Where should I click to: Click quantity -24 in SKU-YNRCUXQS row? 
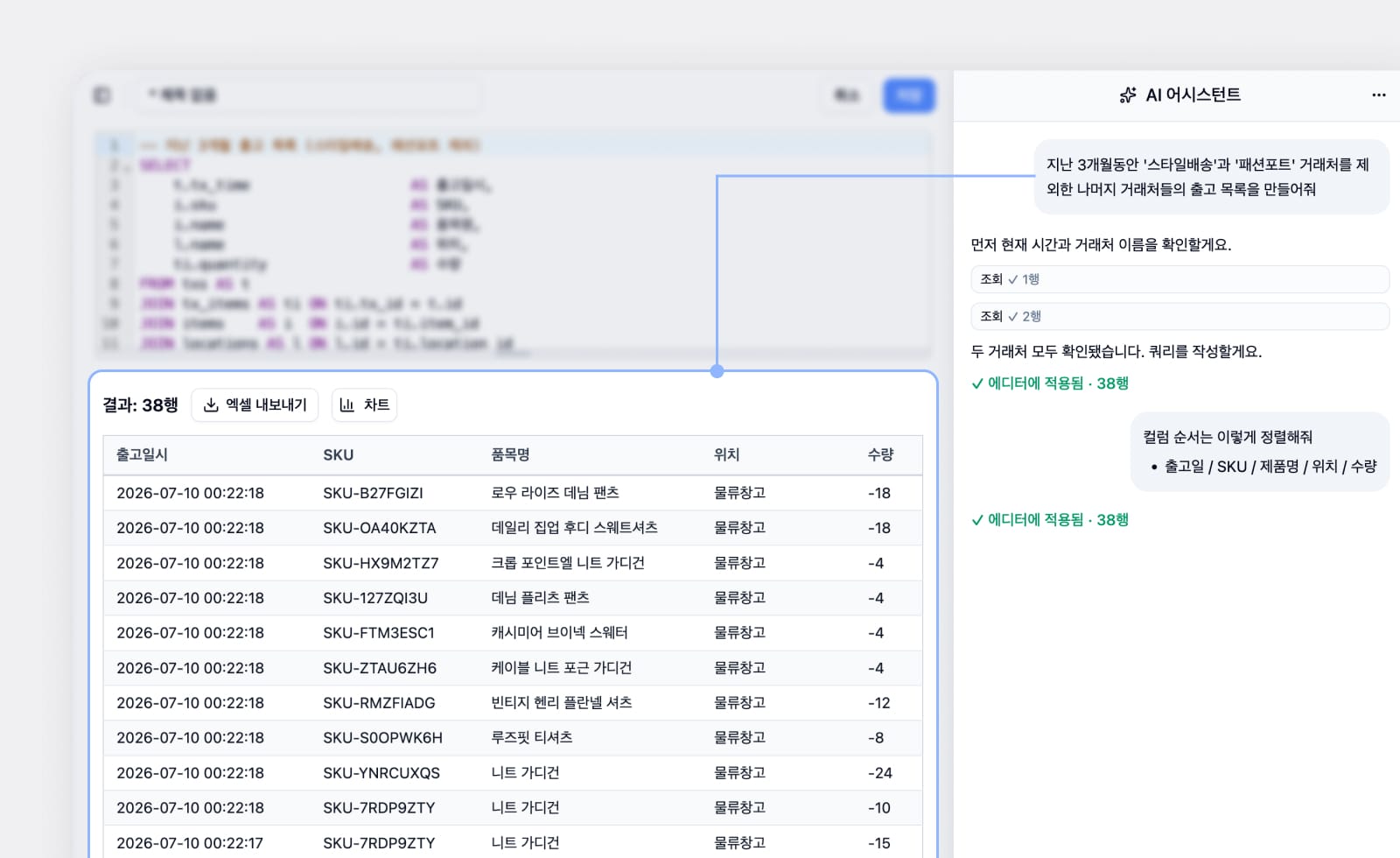(879, 773)
